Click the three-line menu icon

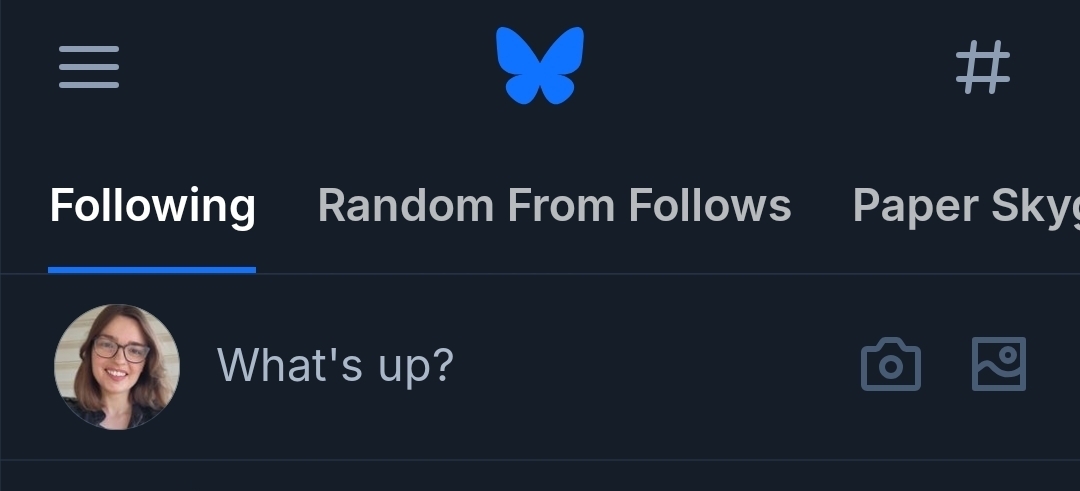[x=89, y=68]
